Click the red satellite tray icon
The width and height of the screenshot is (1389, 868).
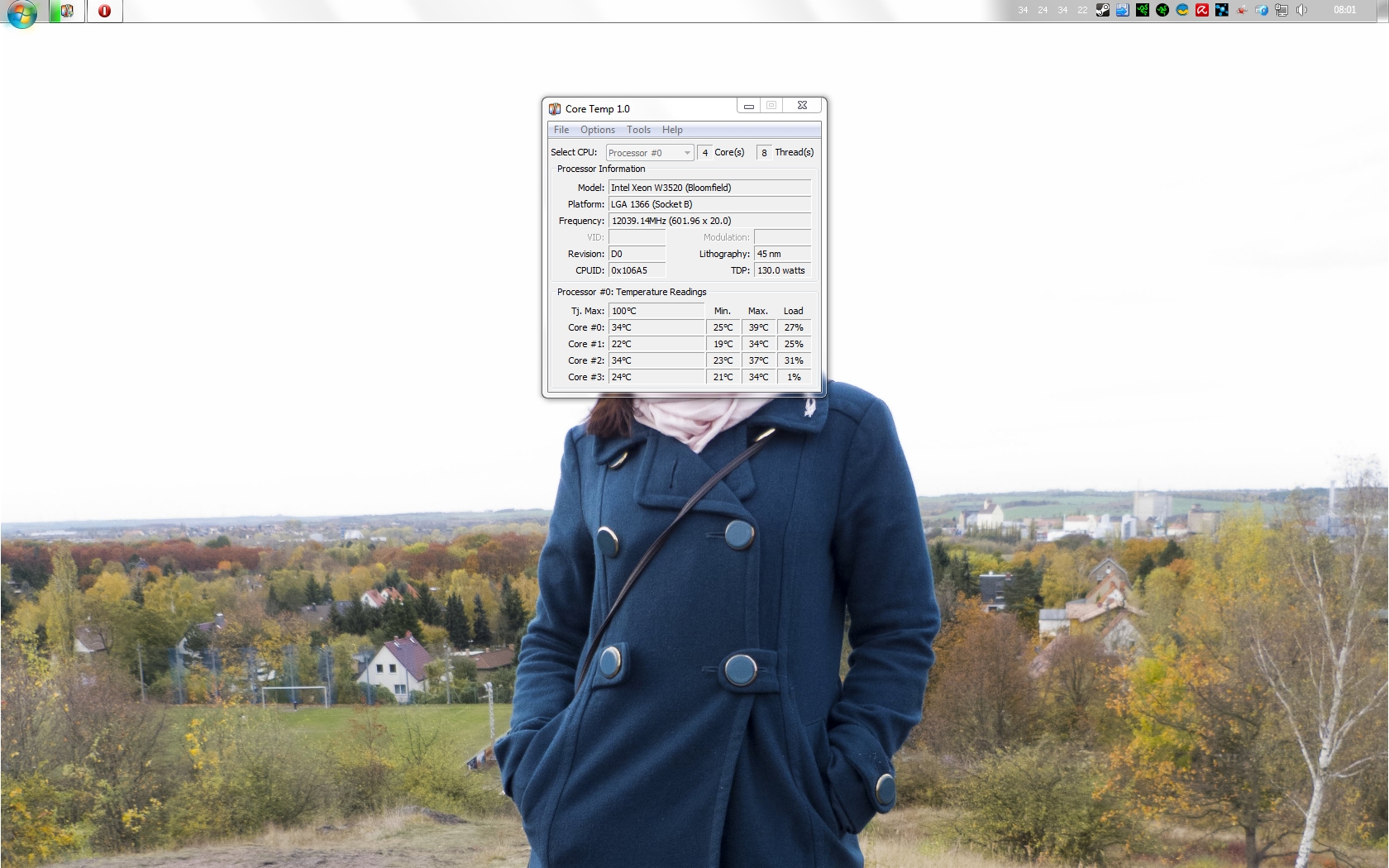pos(1242,10)
